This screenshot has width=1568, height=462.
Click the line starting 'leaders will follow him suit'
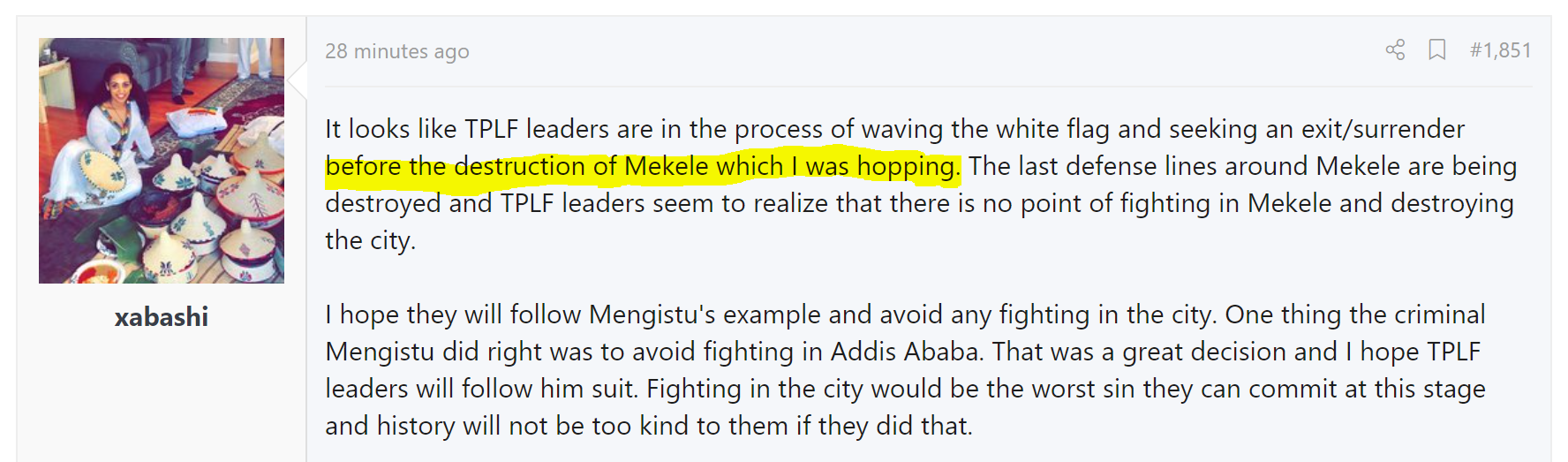click(904, 389)
